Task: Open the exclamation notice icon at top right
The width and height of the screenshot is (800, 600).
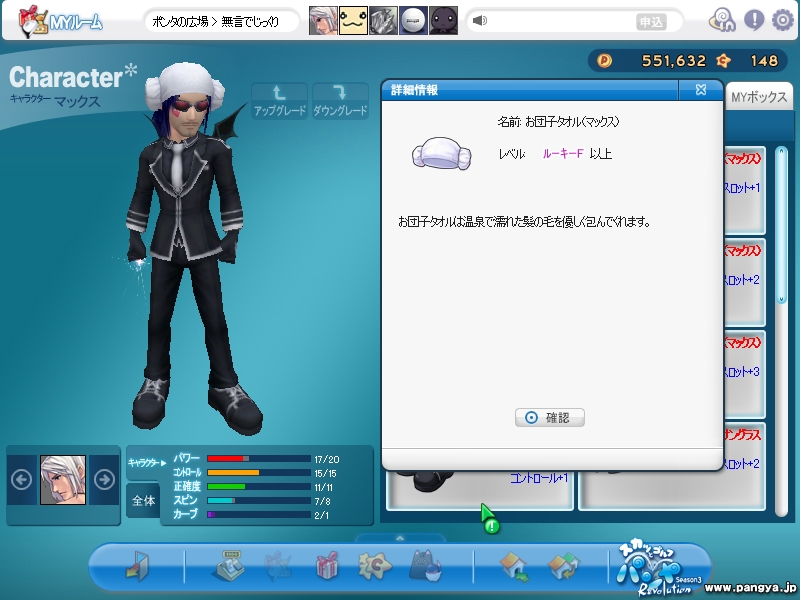Action: [x=754, y=20]
